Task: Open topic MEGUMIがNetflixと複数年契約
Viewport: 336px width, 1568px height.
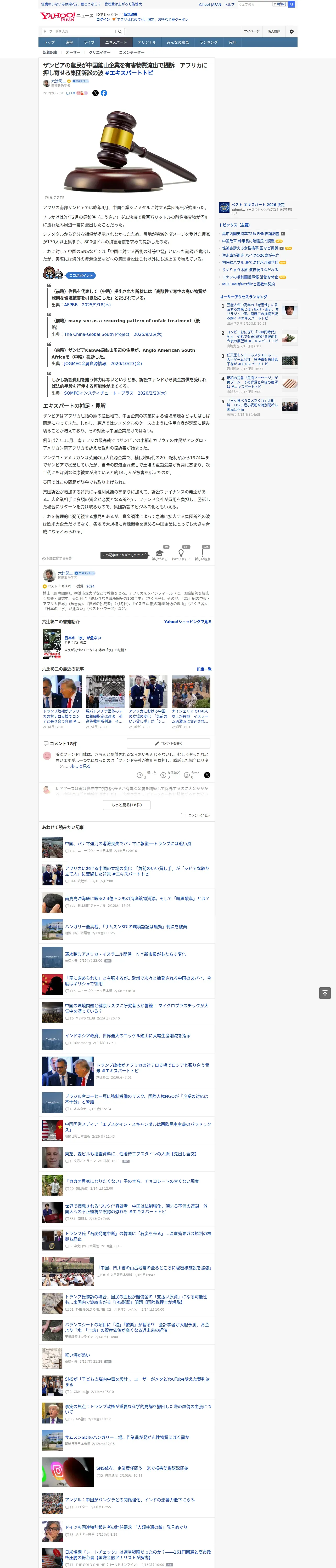Action: (248, 284)
